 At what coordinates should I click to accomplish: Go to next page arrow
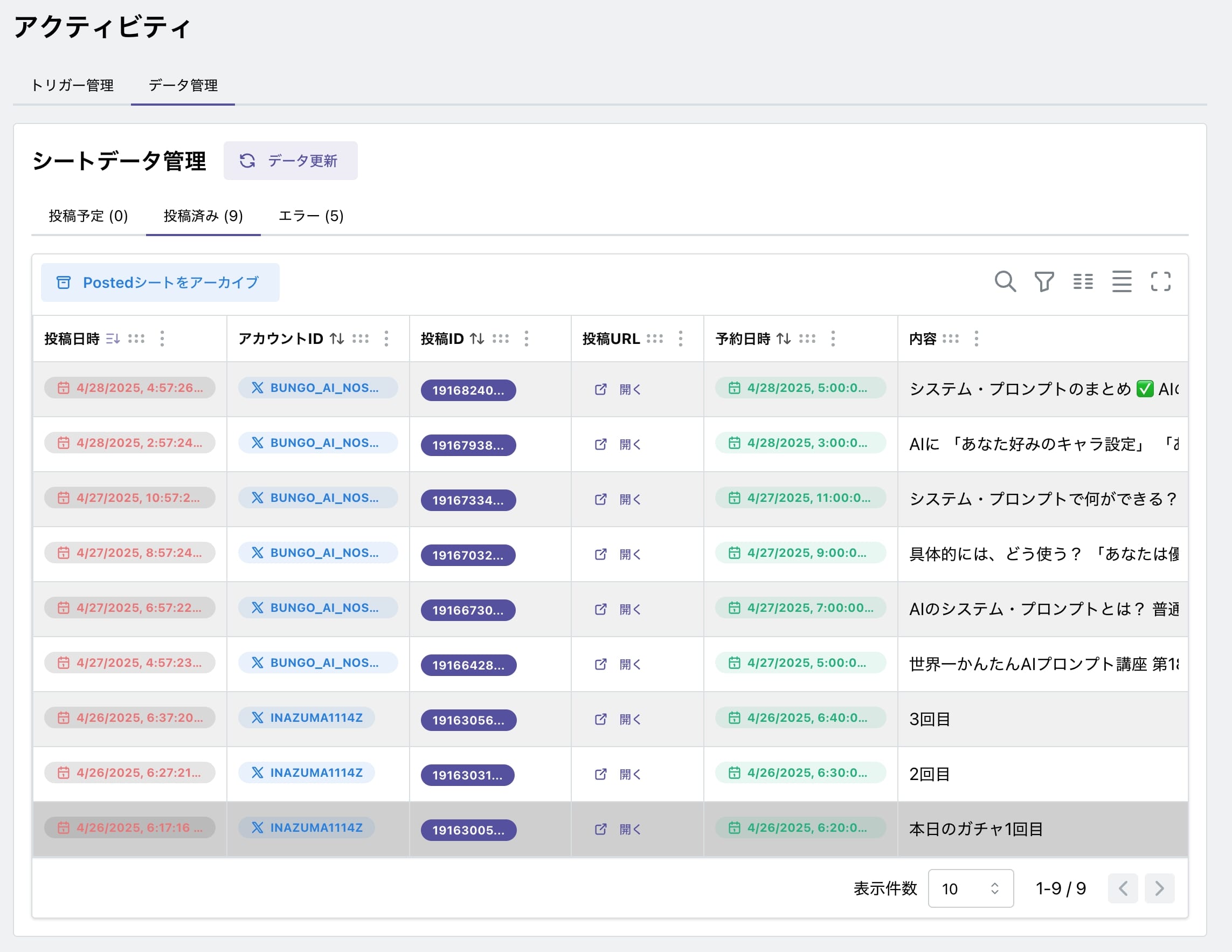[x=1160, y=889]
